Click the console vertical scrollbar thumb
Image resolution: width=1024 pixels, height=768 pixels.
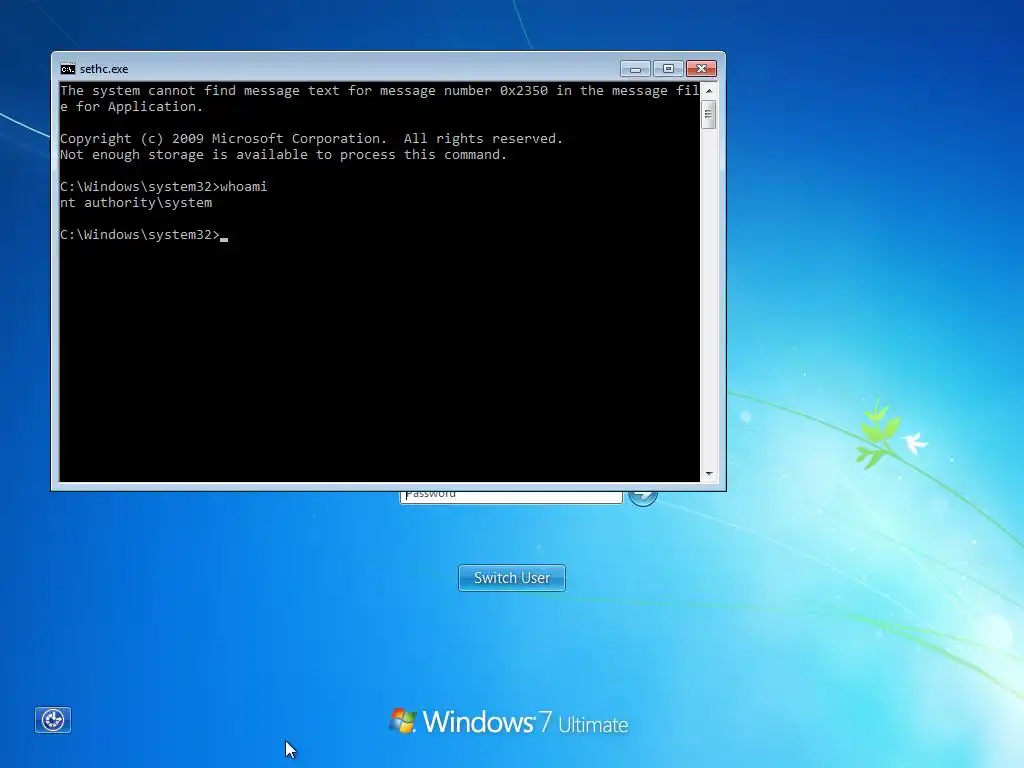point(709,114)
